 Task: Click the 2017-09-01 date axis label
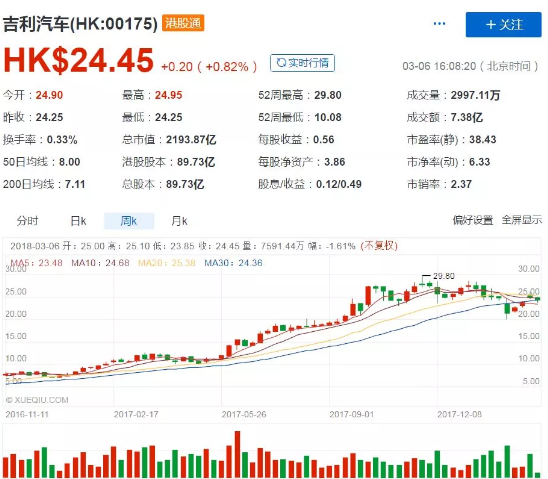(352, 414)
